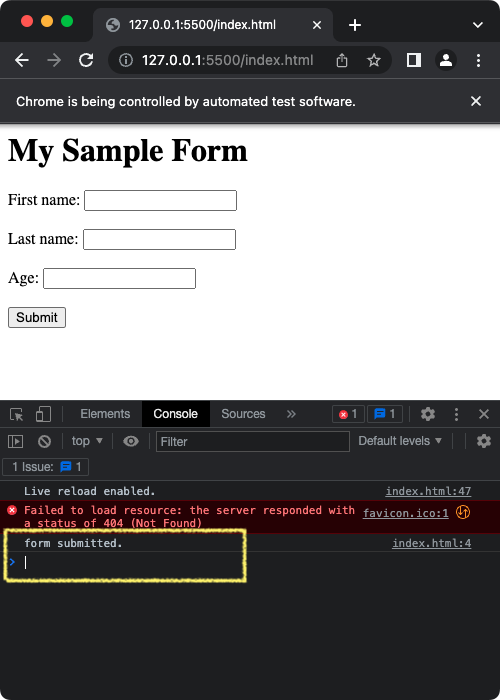Image resolution: width=500 pixels, height=700 pixels.
Task: Open the Chrome profile avatar menu
Action: (446, 60)
